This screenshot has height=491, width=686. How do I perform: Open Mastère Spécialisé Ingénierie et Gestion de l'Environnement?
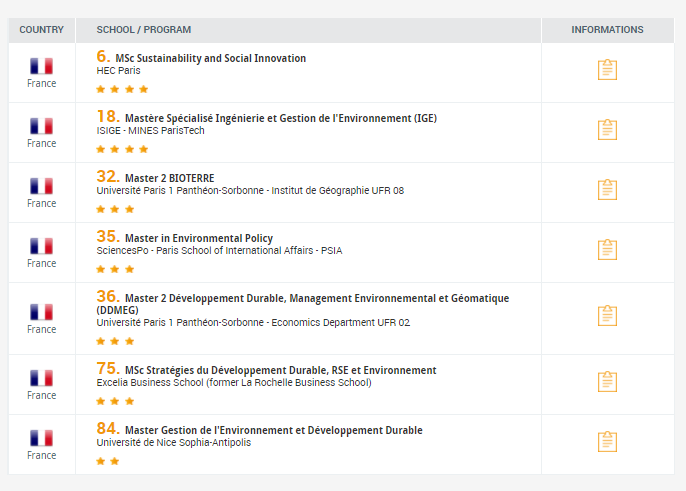click(x=281, y=118)
